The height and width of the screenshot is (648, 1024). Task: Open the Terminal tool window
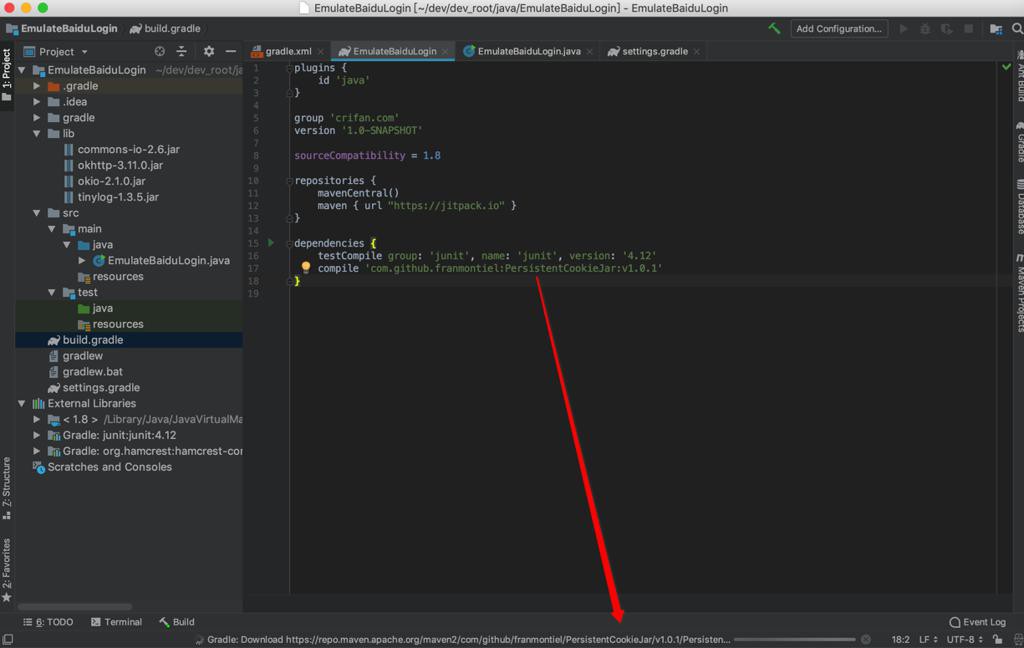[x=116, y=622]
